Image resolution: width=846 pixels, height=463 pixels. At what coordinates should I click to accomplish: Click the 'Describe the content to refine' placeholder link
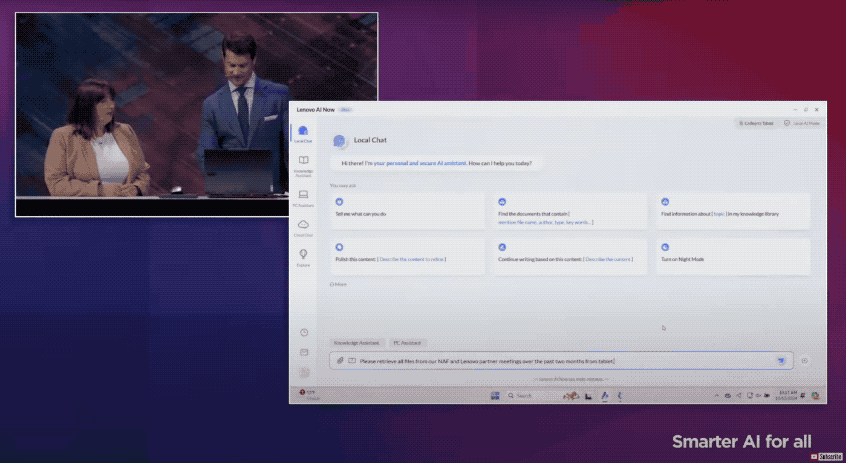[x=411, y=259]
